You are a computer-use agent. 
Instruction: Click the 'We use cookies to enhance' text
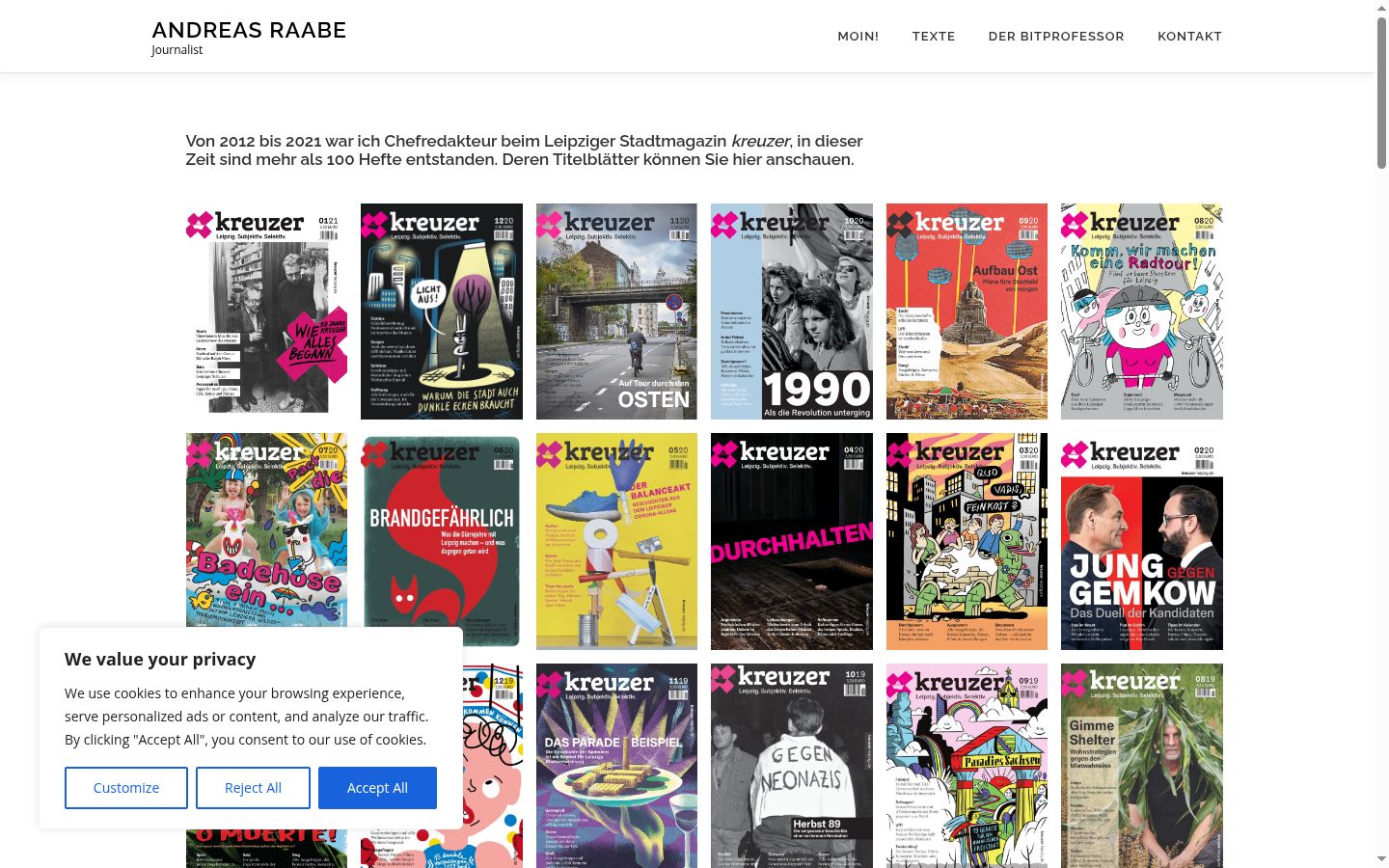[246, 717]
